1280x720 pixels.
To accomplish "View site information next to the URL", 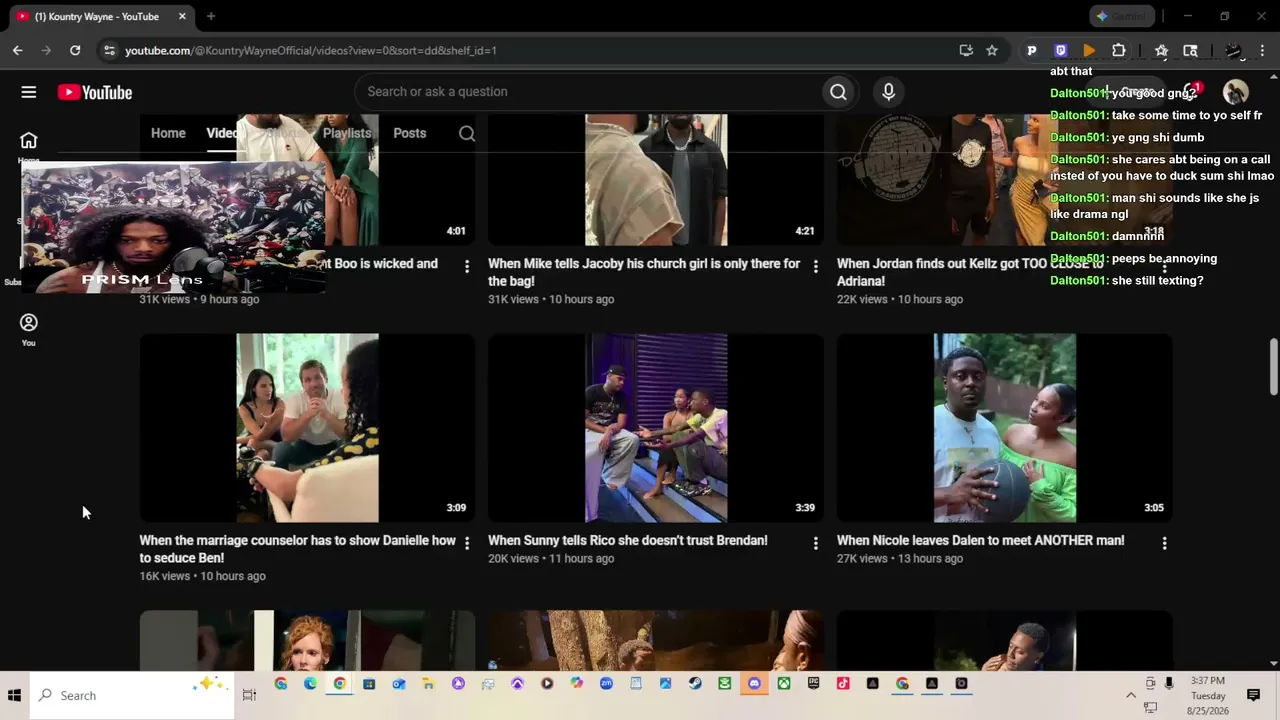I will click(109, 50).
